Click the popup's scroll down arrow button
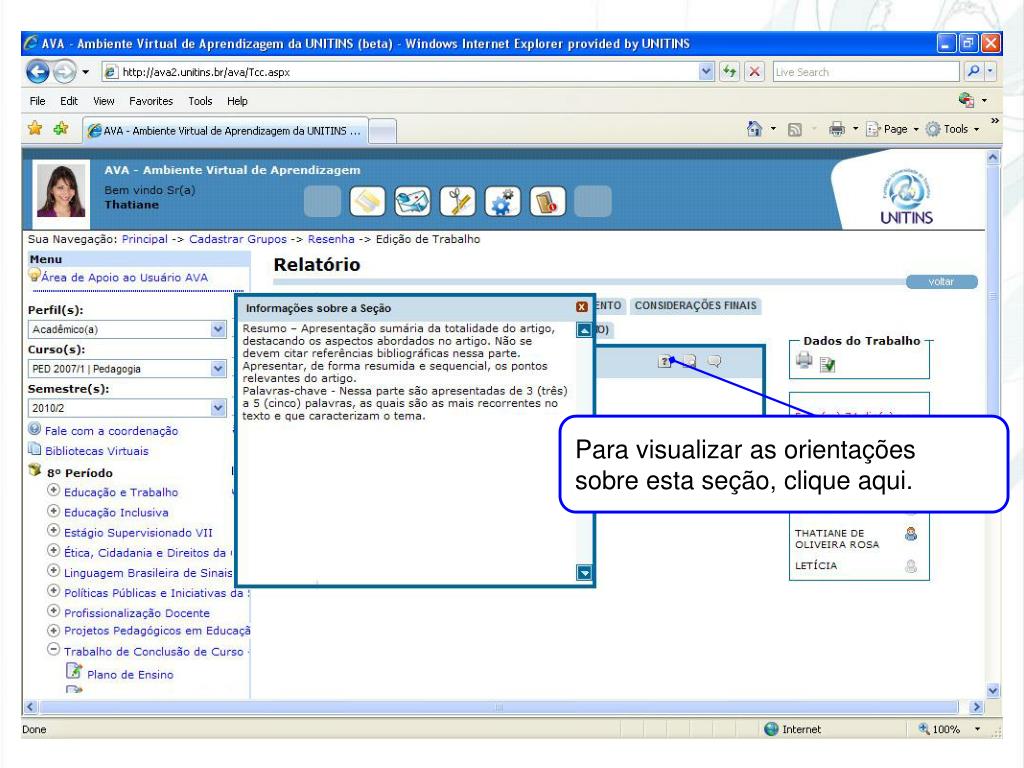 click(584, 573)
